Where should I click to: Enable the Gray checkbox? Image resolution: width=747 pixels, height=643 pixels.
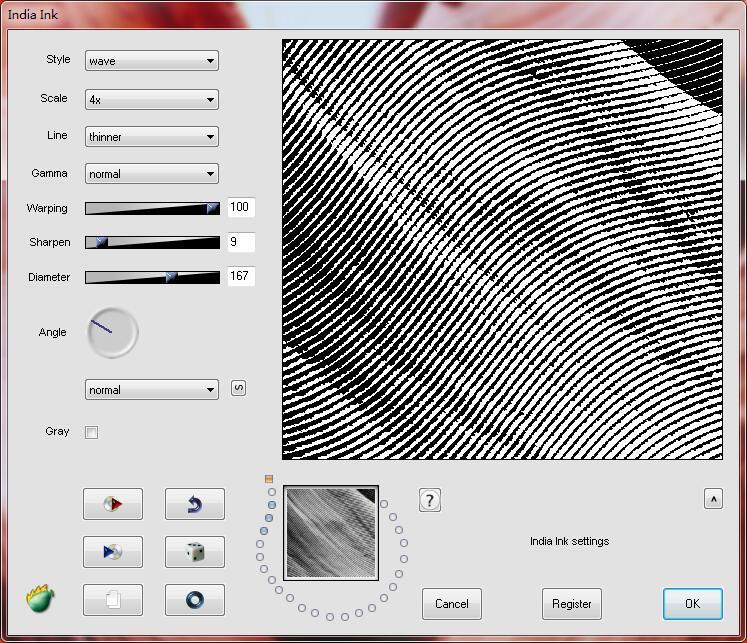(92, 433)
